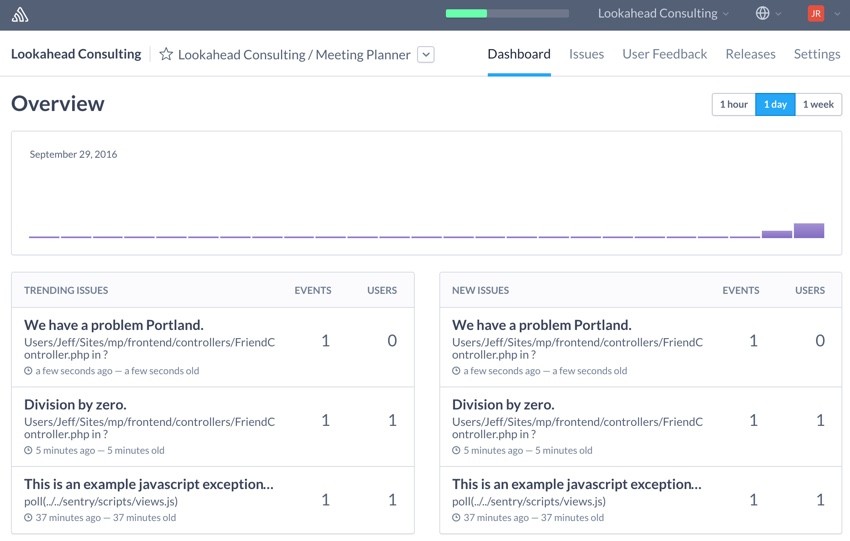The width and height of the screenshot is (850, 541).
Task: Click new Division by zero 5 minutes ago text
Action: 493,450
